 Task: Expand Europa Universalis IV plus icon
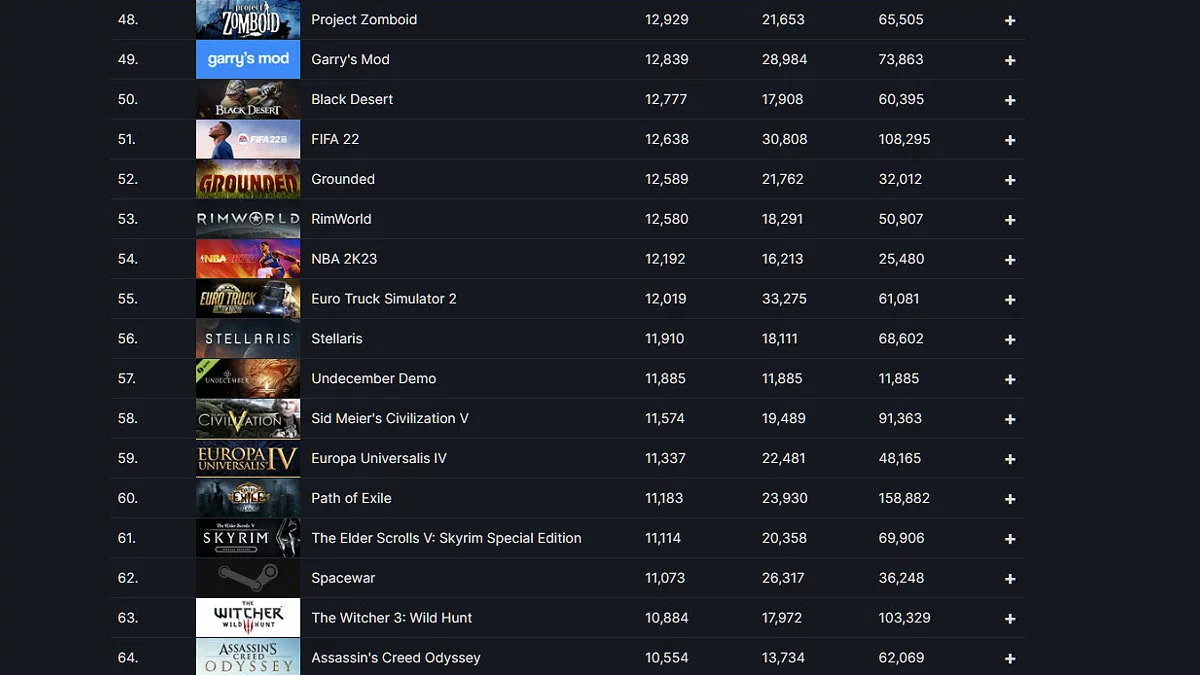(x=1010, y=459)
